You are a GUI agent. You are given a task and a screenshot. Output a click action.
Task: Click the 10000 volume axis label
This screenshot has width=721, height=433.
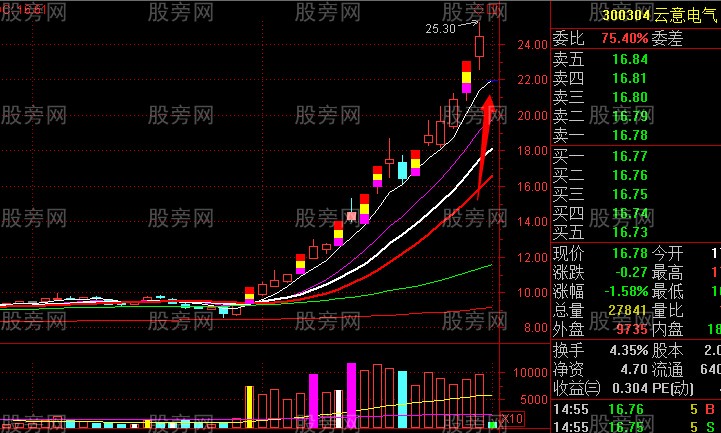coord(530,372)
